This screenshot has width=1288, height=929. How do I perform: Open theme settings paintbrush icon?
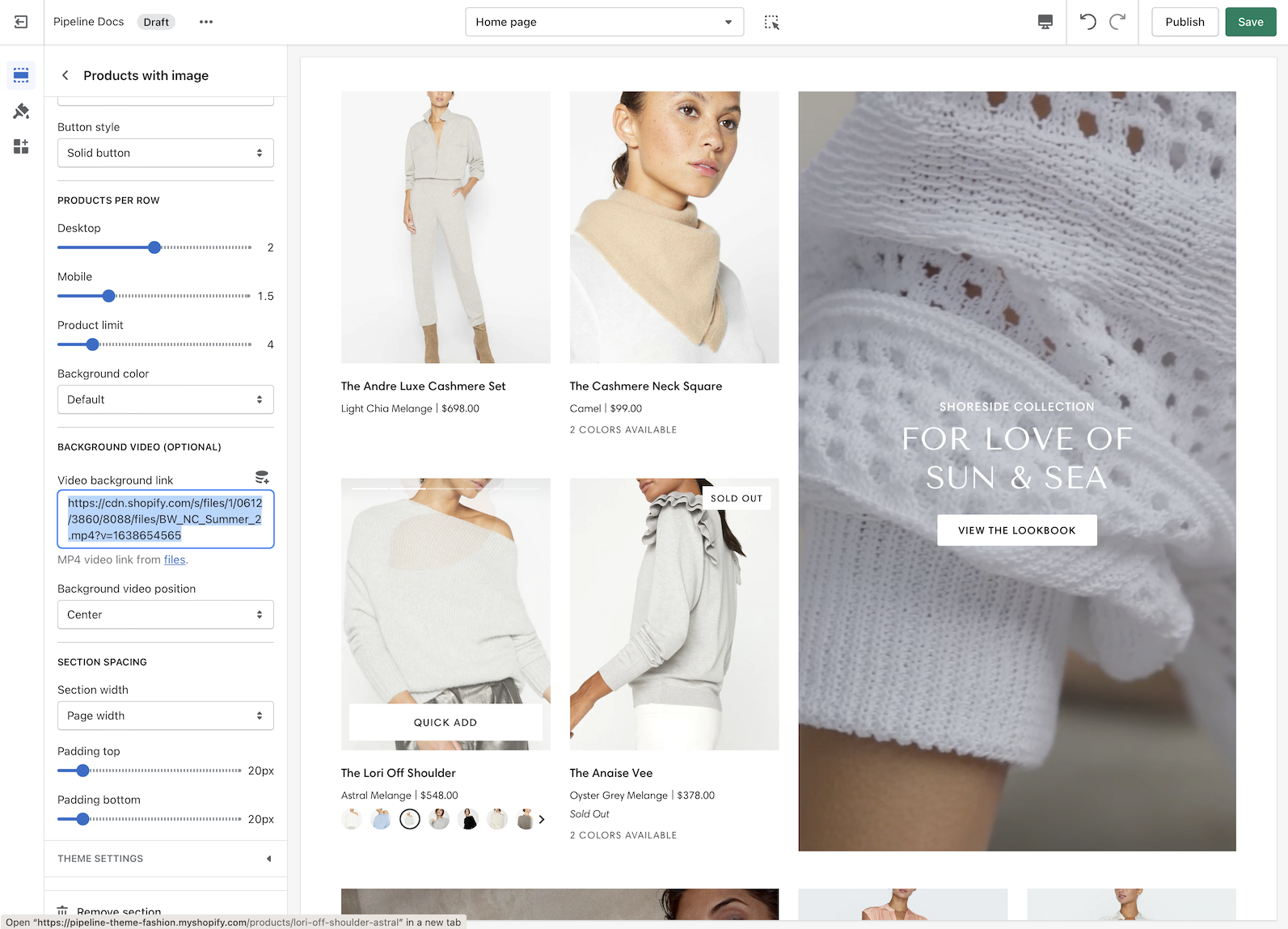[x=21, y=111]
